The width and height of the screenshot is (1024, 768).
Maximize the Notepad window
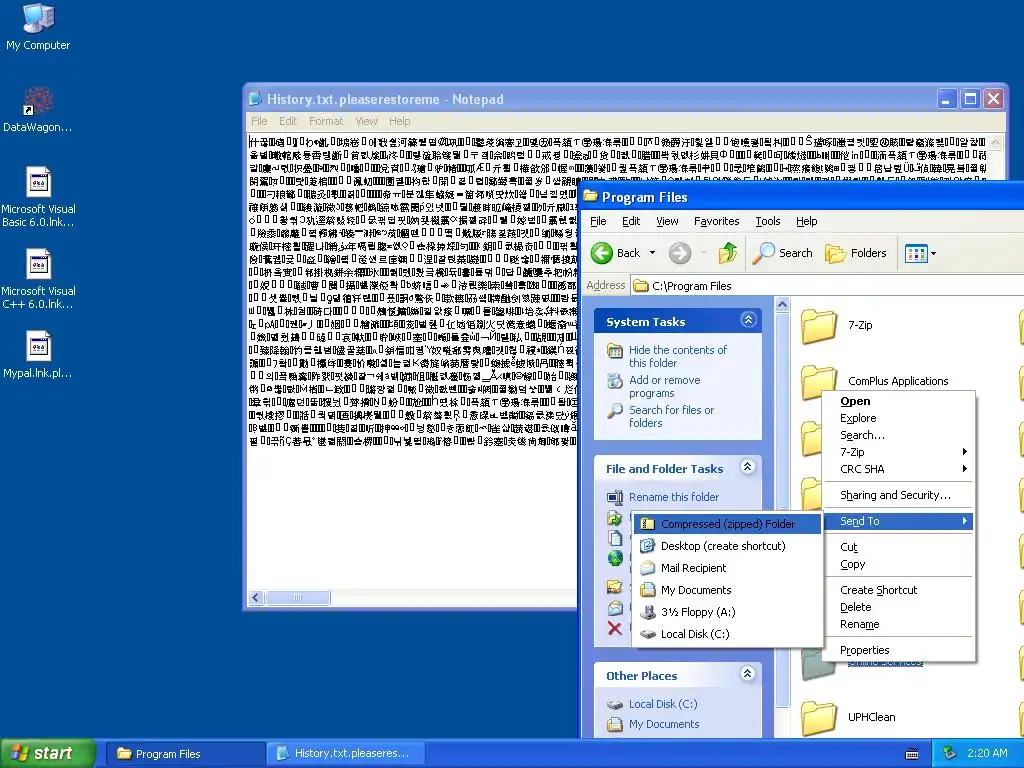(x=970, y=99)
